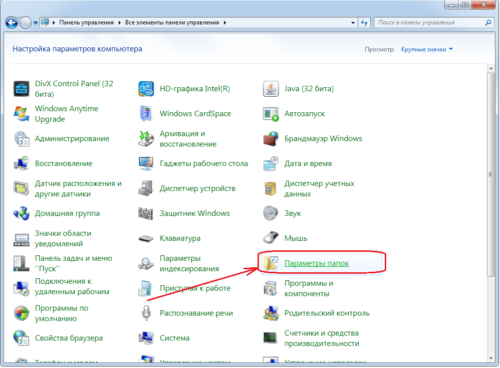The height and width of the screenshot is (368, 500).
Task: Expand the arrow after Все элементы панели управления
Action: 225,23
